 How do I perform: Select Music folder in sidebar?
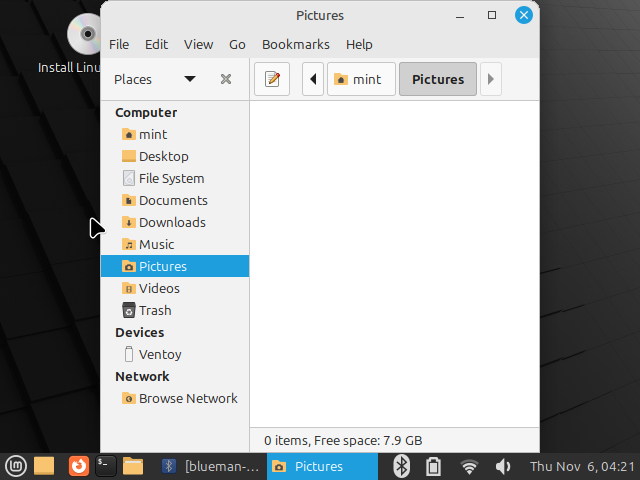pos(156,244)
